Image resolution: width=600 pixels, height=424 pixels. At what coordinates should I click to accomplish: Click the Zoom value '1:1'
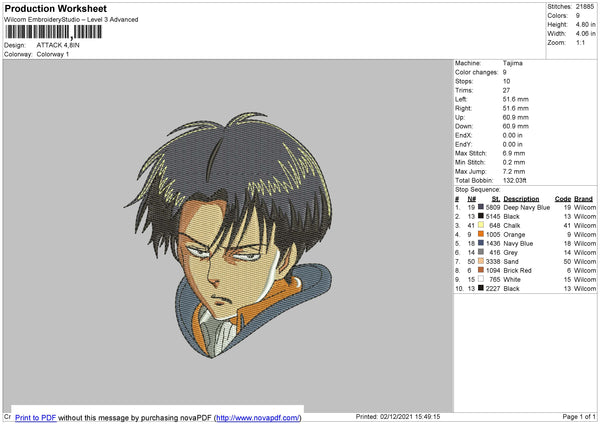click(580, 42)
